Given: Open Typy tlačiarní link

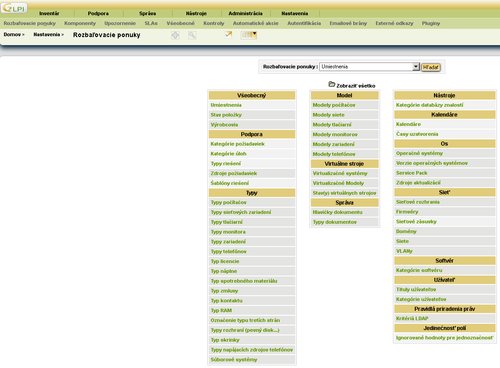Looking at the screenshot, I should pyautogui.click(x=226, y=222).
